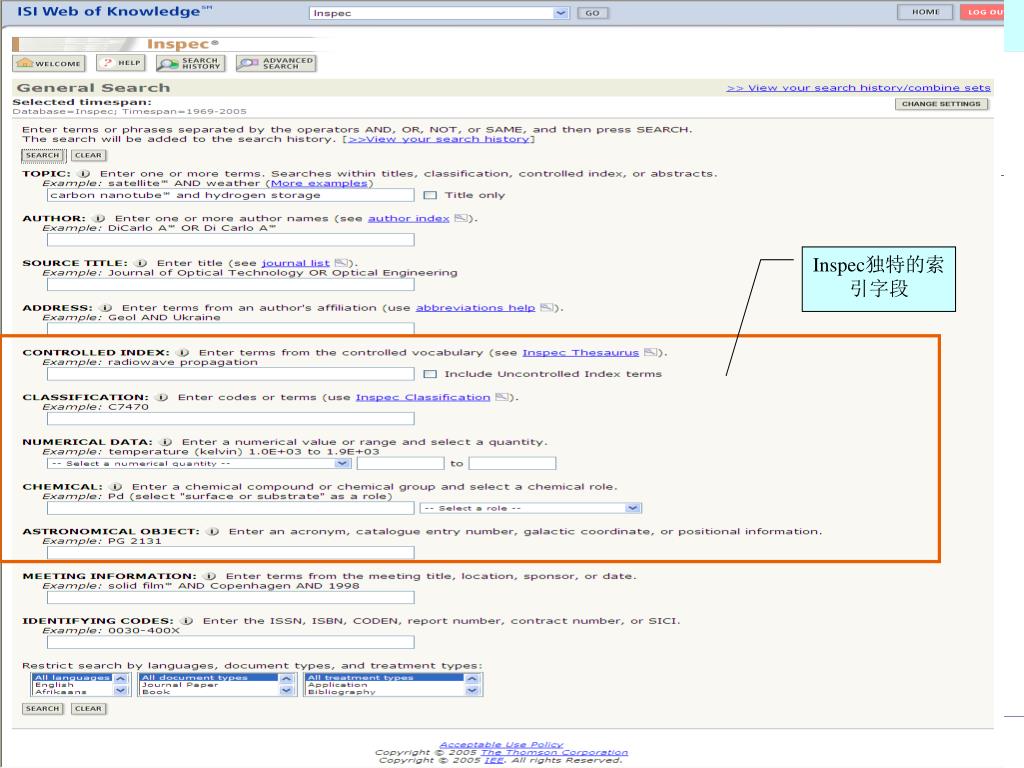This screenshot has width=1024, height=768.
Task: Open the Inspec Classification link
Action: [423, 397]
